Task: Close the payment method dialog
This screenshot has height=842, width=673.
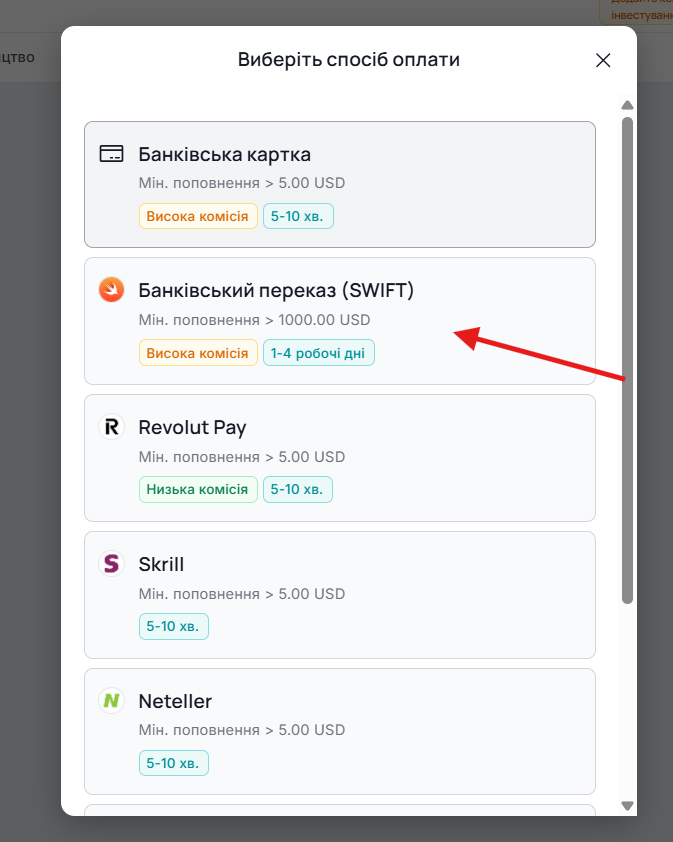Action: click(x=603, y=60)
